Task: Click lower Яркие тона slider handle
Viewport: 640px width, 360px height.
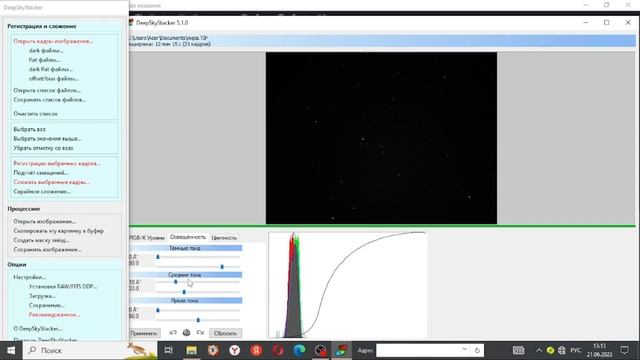Action: pos(198,320)
